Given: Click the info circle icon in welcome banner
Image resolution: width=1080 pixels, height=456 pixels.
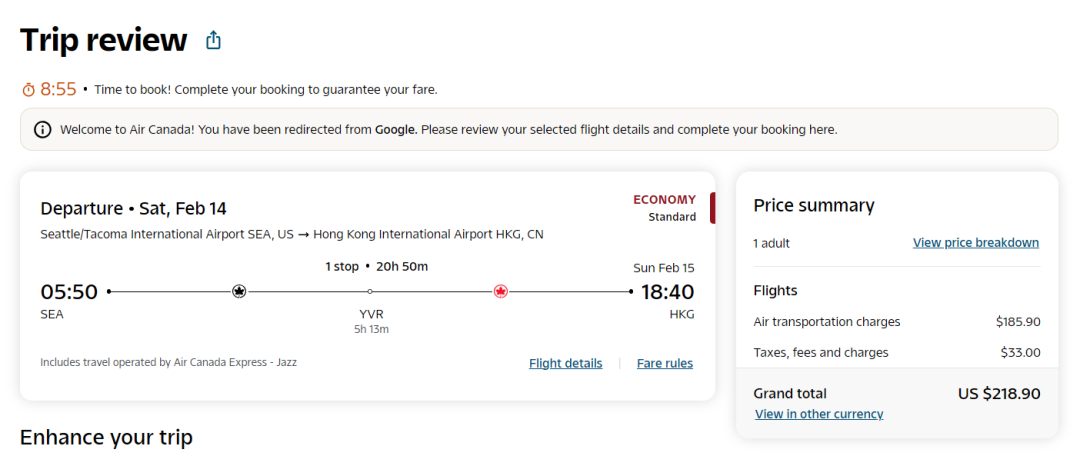Looking at the screenshot, I should [x=43, y=130].
